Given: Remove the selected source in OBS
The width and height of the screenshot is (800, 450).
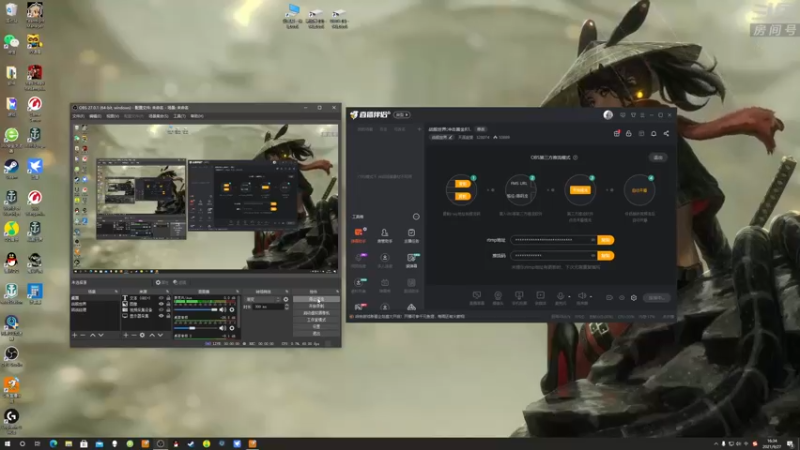Looking at the screenshot, I should click(134, 335).
